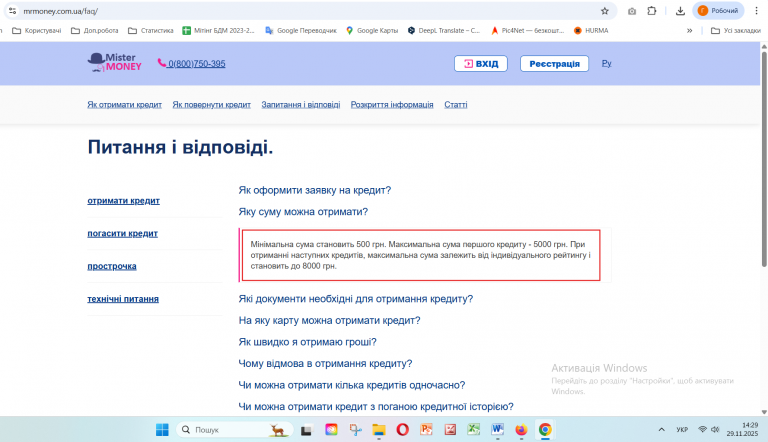Open the Windows Start menu
Viewport: 768px width, 442px height.
(162, 430)
